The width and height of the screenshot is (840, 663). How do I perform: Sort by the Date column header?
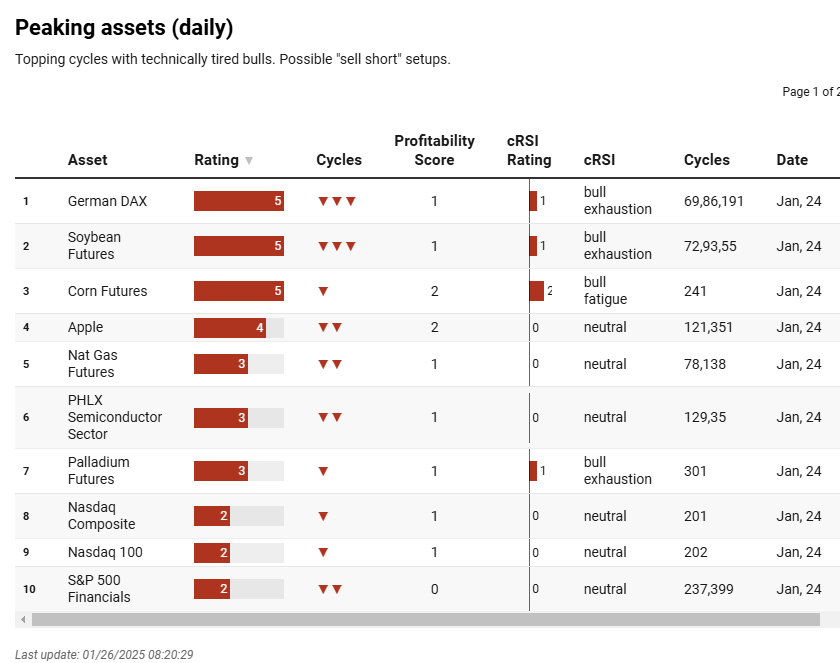792,160
